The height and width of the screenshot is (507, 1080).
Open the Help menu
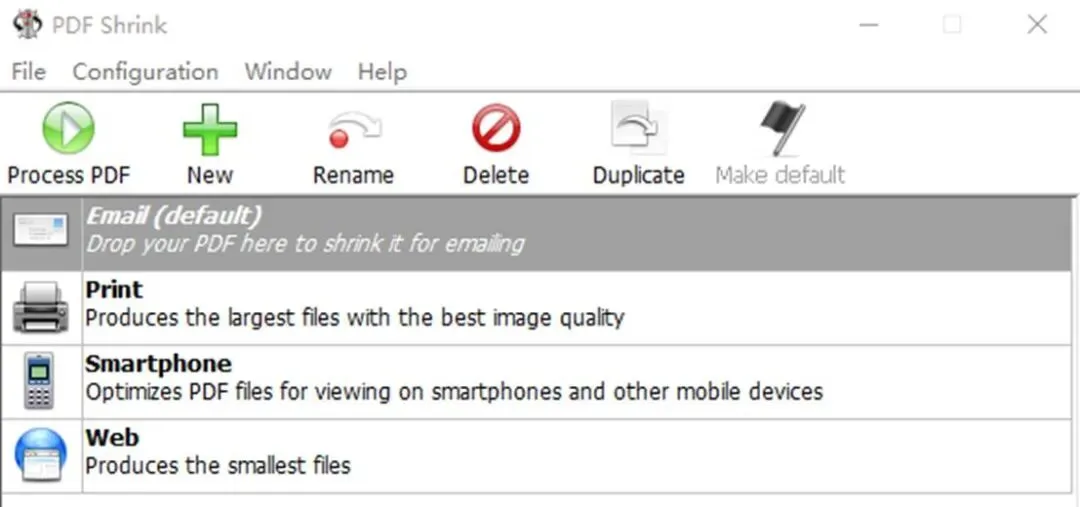[x=382, y=72]
